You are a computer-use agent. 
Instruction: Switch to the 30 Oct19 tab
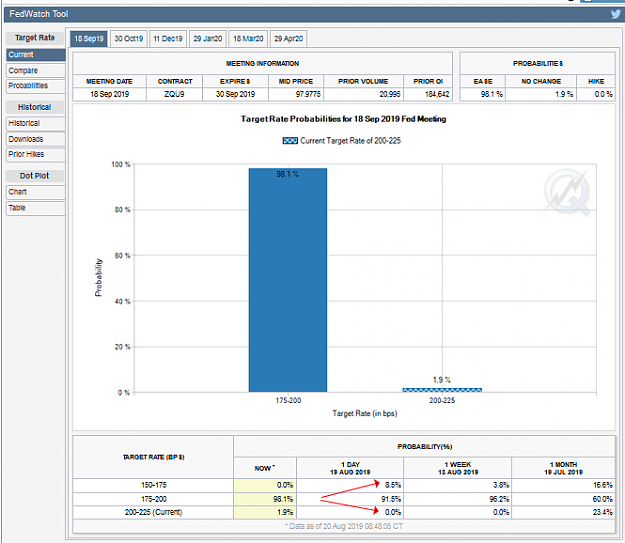coord(129,39)
